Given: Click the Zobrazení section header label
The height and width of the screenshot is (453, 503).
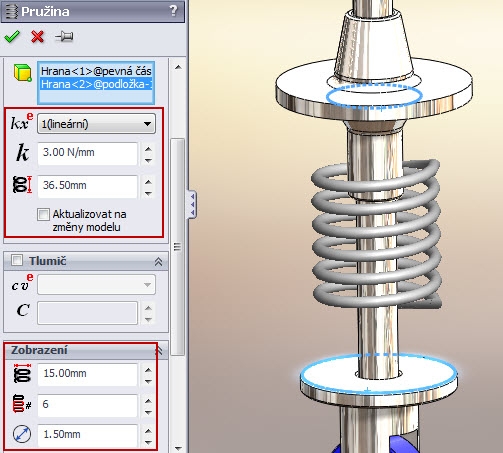Looking at the screenshot, I should (39, 350).
